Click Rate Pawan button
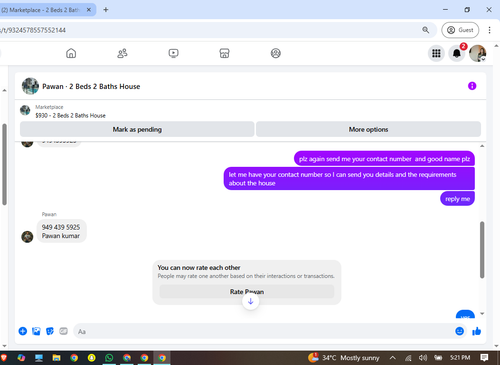Image resolution: width=500 pixels, height=365 pixels. pyautogui.click(x=247, y=292)
